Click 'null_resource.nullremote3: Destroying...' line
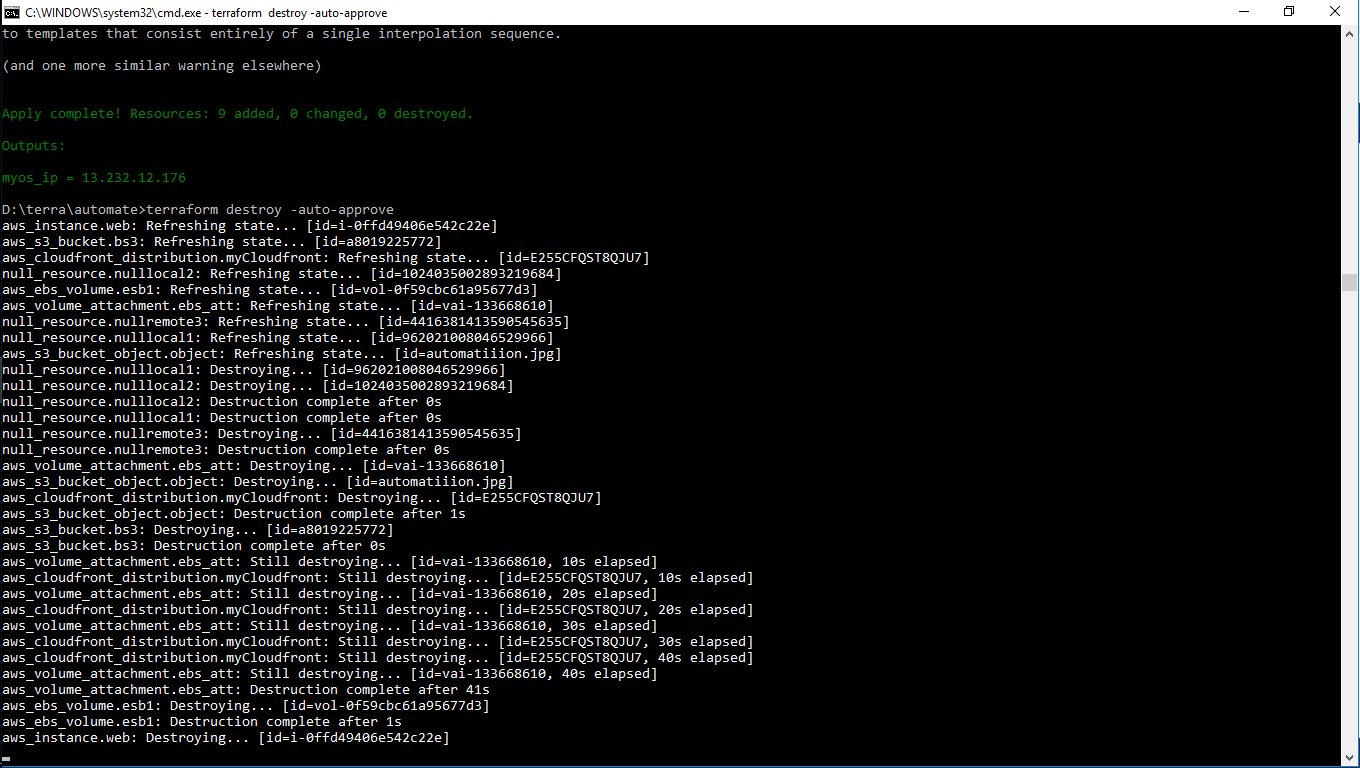The width and height of the screenshot is (1360, 768). (x=262, y=434)
